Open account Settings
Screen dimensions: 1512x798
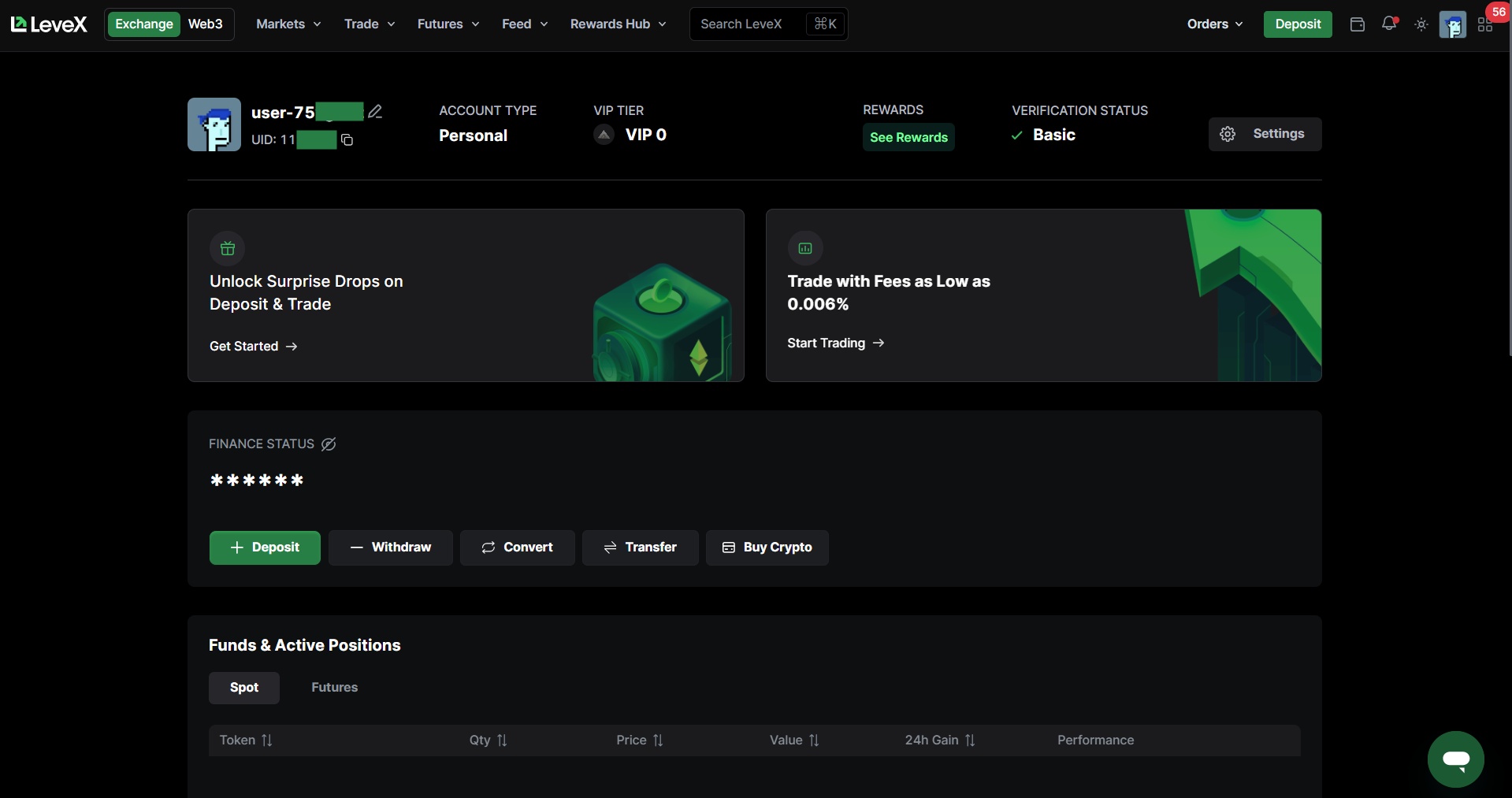coord(1265,134)
